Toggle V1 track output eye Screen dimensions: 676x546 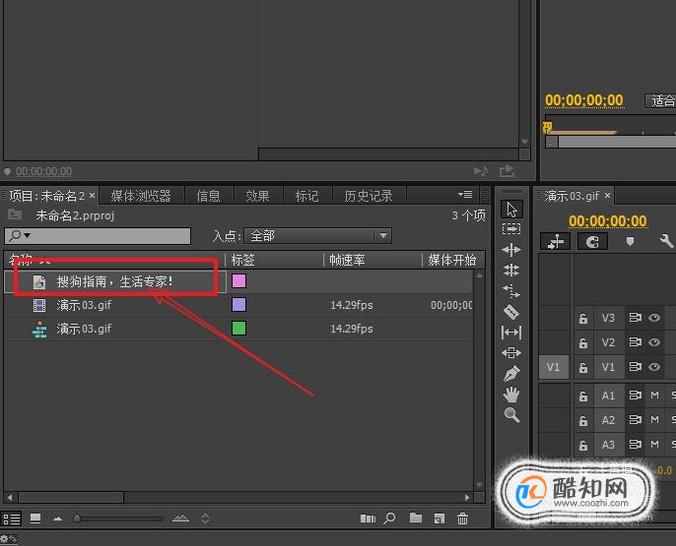click(x=654, y=367)
